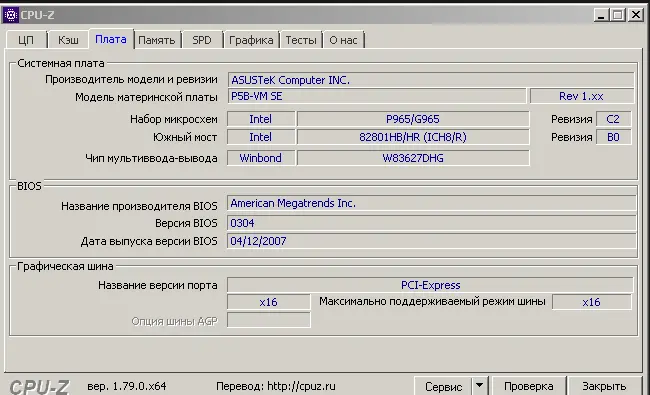Minimize the CPU-Z window

tap(601, 15)
